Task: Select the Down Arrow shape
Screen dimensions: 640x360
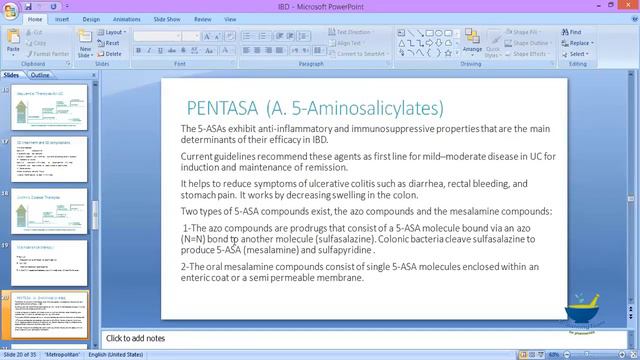Action: 439,43
